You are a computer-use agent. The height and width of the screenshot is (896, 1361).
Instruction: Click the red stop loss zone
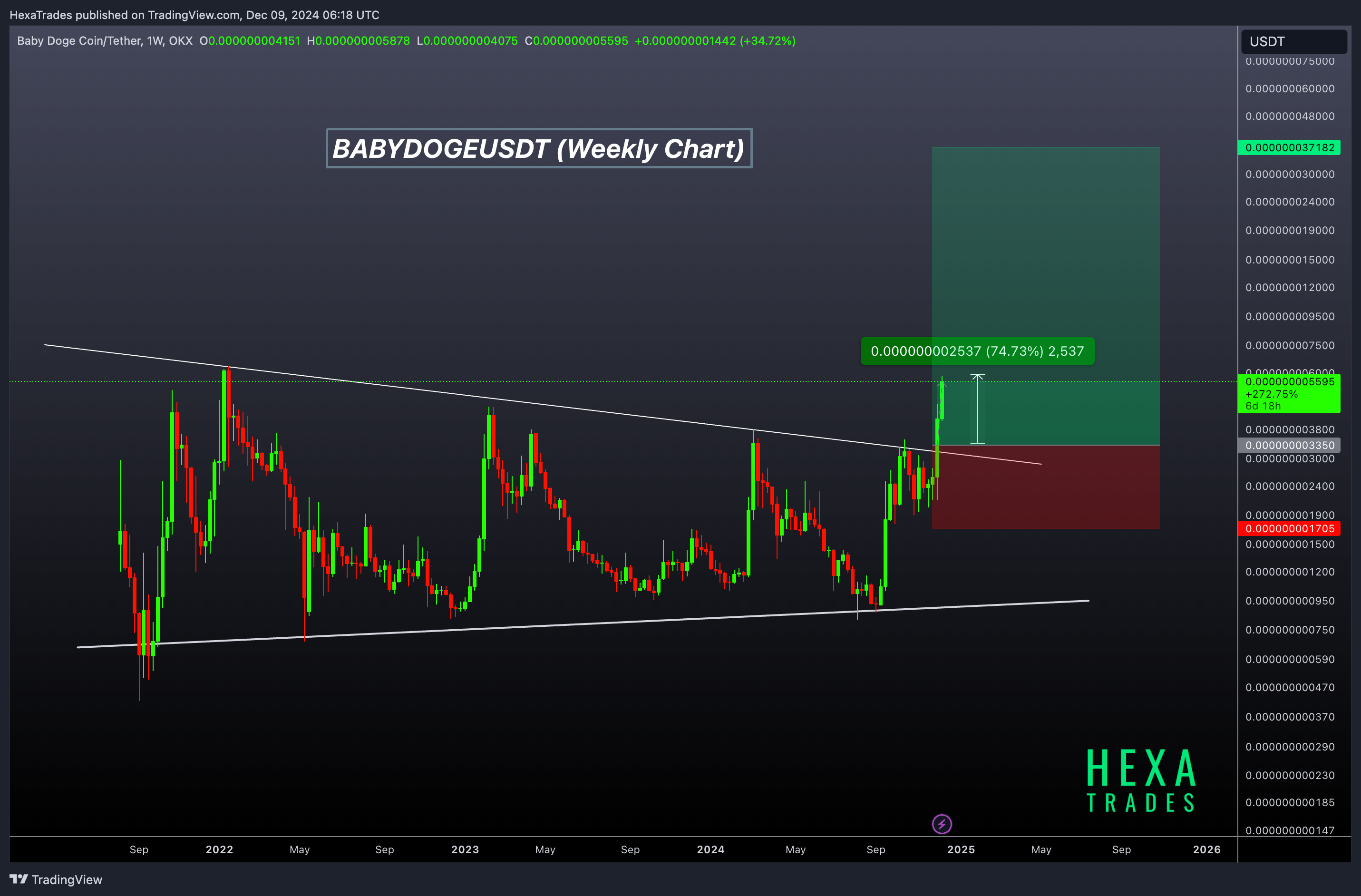pos(1045,487)
